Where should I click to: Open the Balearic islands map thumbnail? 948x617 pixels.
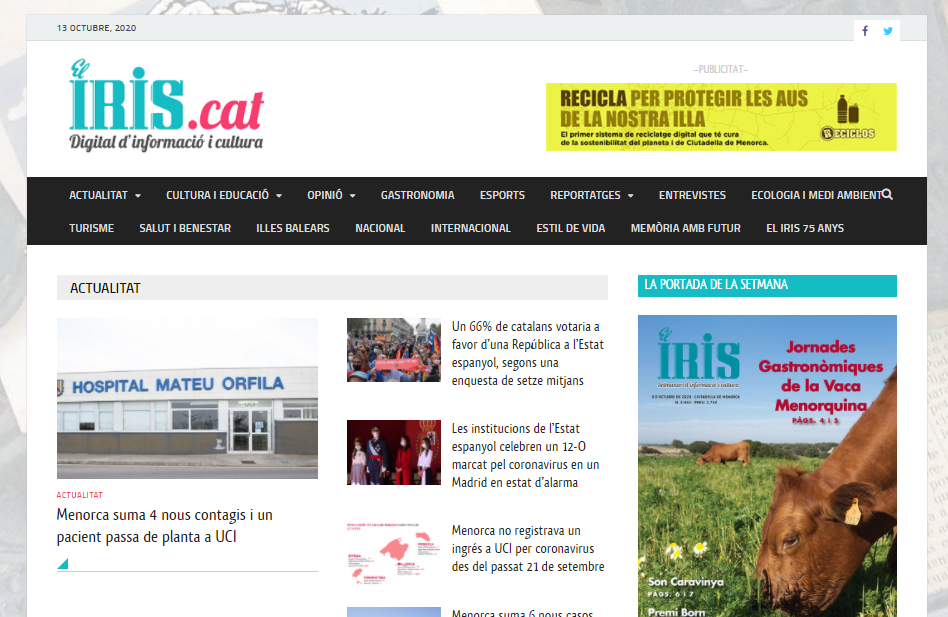coord(394,554)
